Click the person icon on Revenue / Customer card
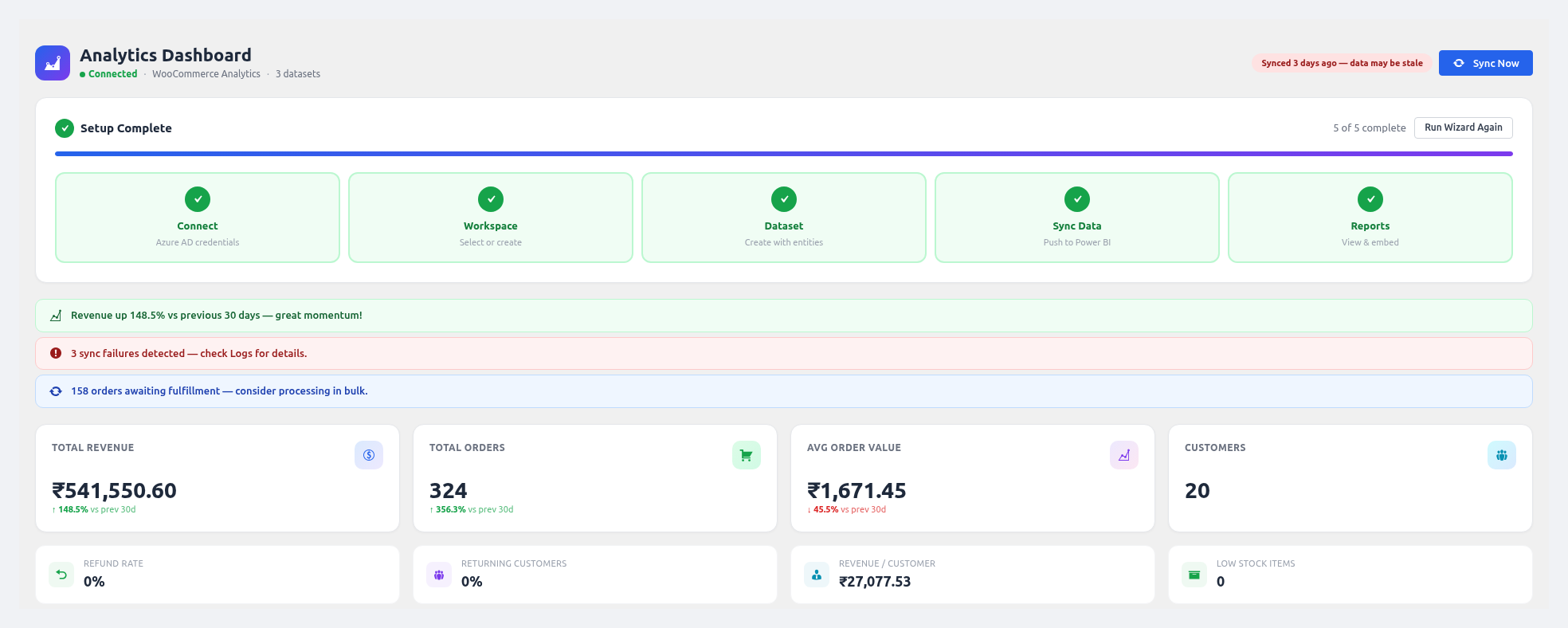1568x628 pixels. coord(817,575)
